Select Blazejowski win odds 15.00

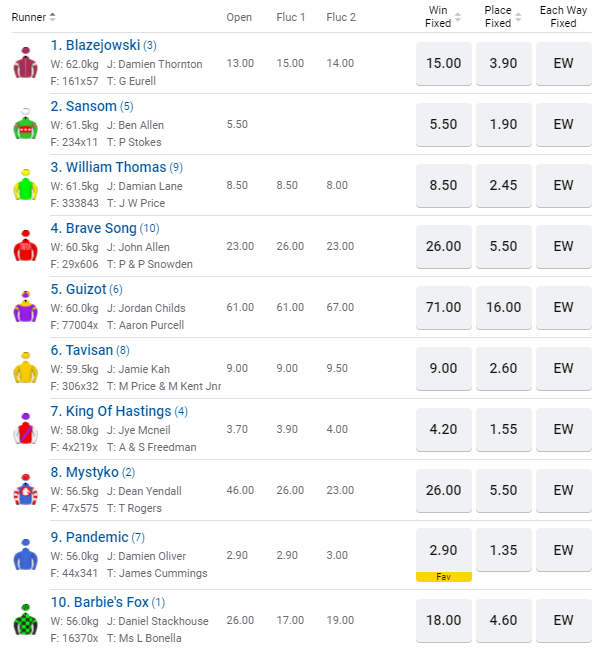point(443,63)
